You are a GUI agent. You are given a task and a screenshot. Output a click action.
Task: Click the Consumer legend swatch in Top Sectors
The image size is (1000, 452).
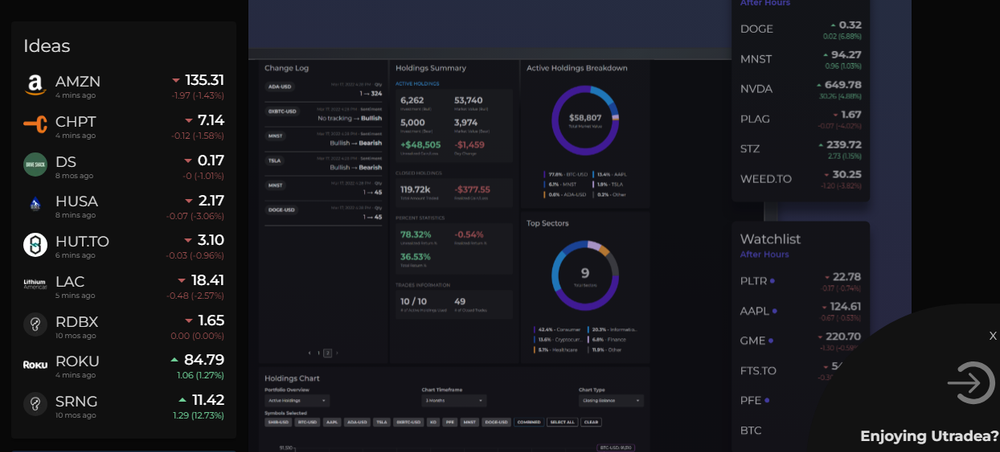pos(535,330)
